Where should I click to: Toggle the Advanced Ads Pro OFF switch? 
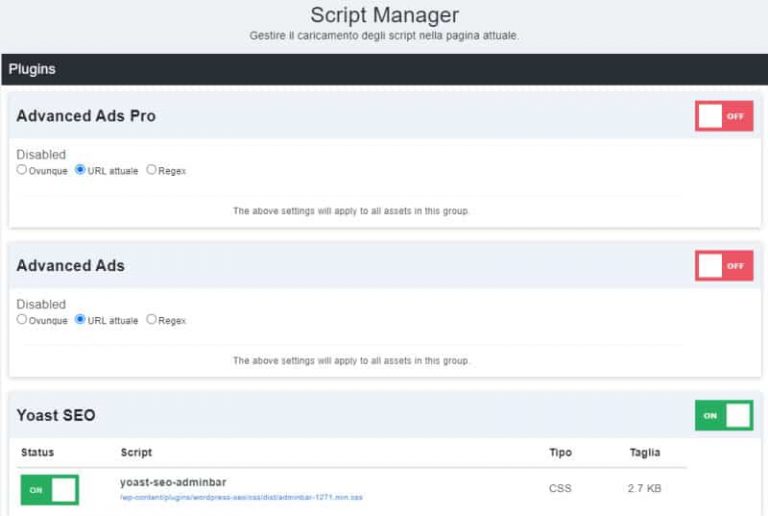tap(724, 116)
